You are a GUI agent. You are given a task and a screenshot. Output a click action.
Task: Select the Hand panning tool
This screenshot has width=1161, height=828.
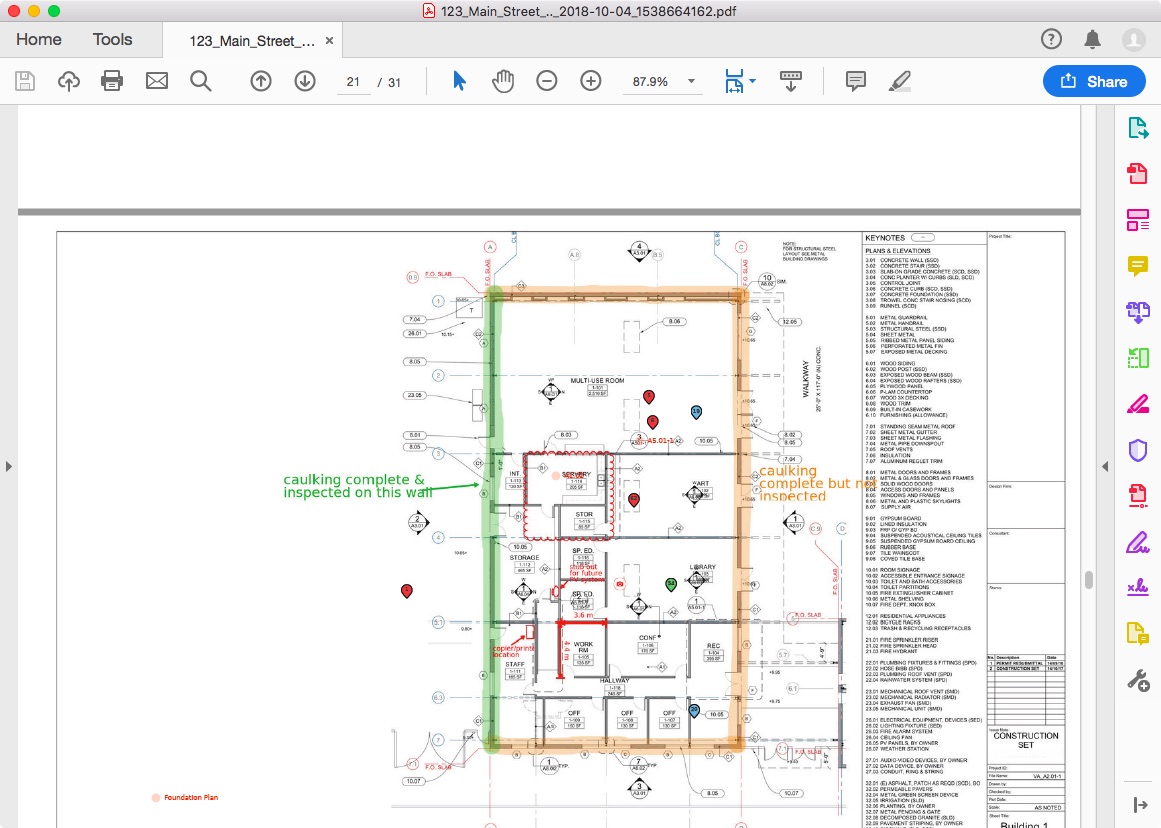click(503, 81)
